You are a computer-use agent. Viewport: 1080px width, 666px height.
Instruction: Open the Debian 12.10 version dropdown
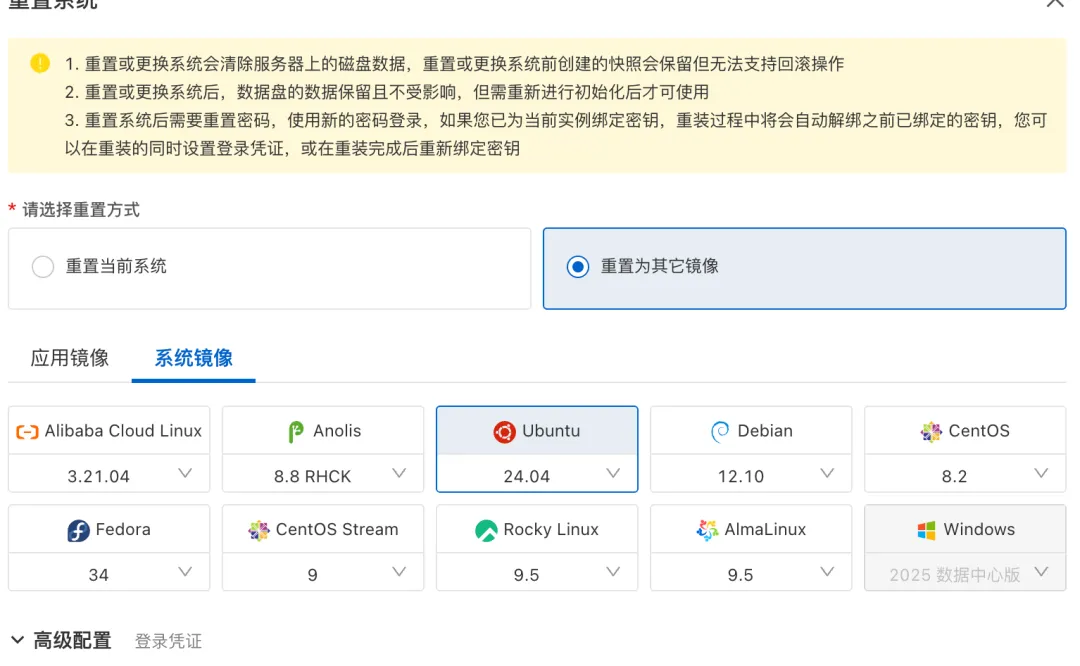click(x=827, y=474)
